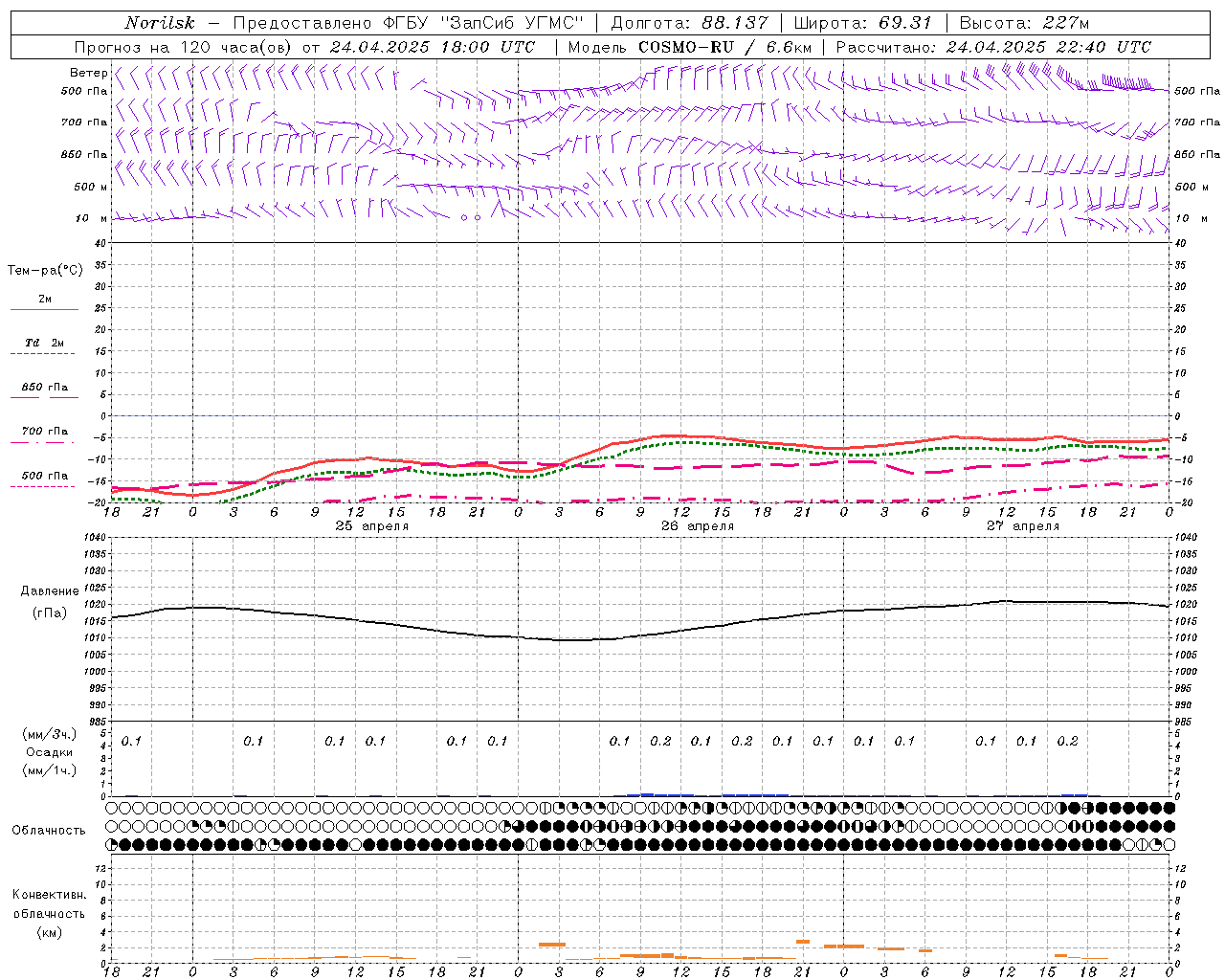This screenshot has height=980, width=1225.
Task: Click the Широта: 69.31 value
Action: pos(863,23)
